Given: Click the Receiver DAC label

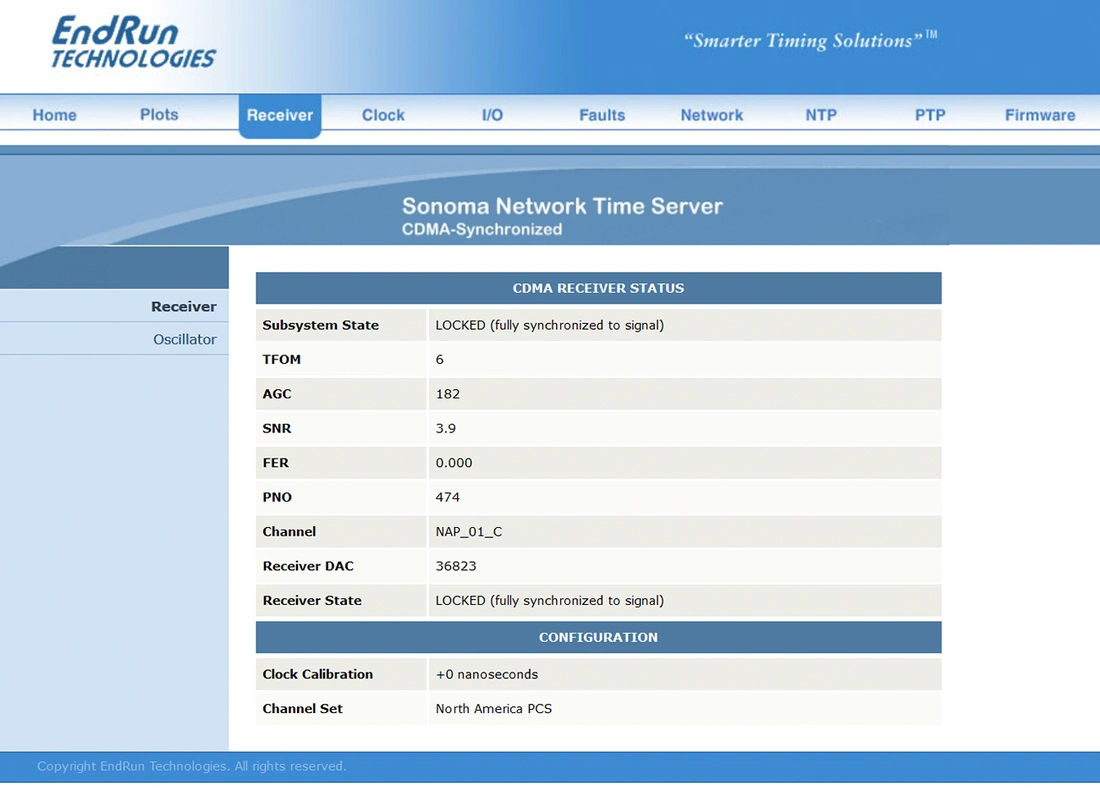Looking at the screenshot, I should (x=308, y=566).
